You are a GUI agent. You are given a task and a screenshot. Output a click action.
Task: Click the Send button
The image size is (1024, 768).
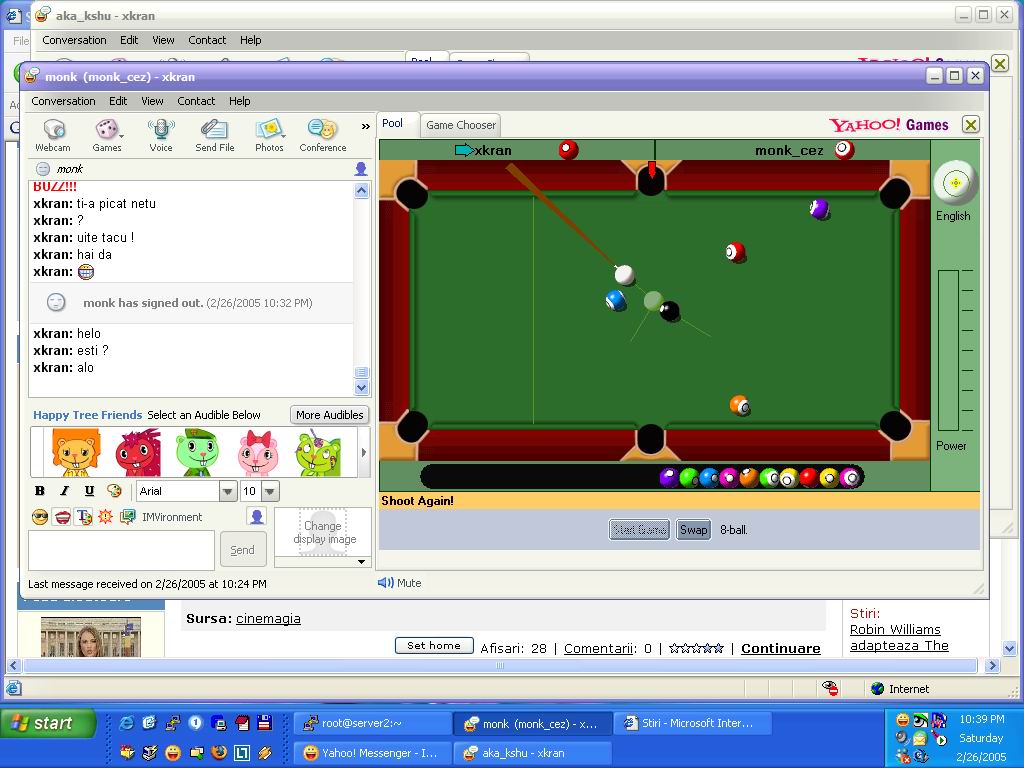[242, 550]
